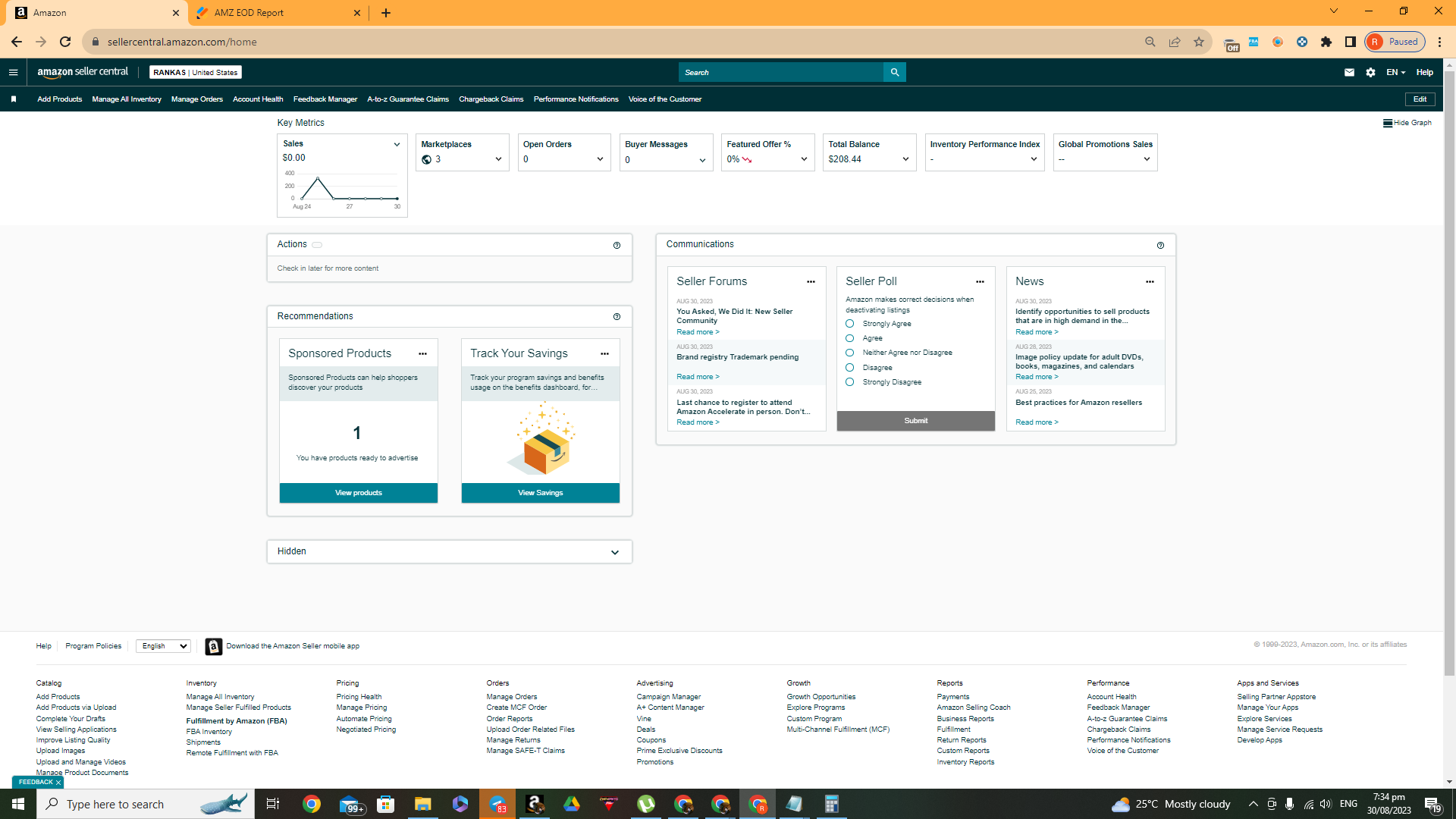Select Neither Agree nor Disagree option
The image size is (1456, 819).
850,353
